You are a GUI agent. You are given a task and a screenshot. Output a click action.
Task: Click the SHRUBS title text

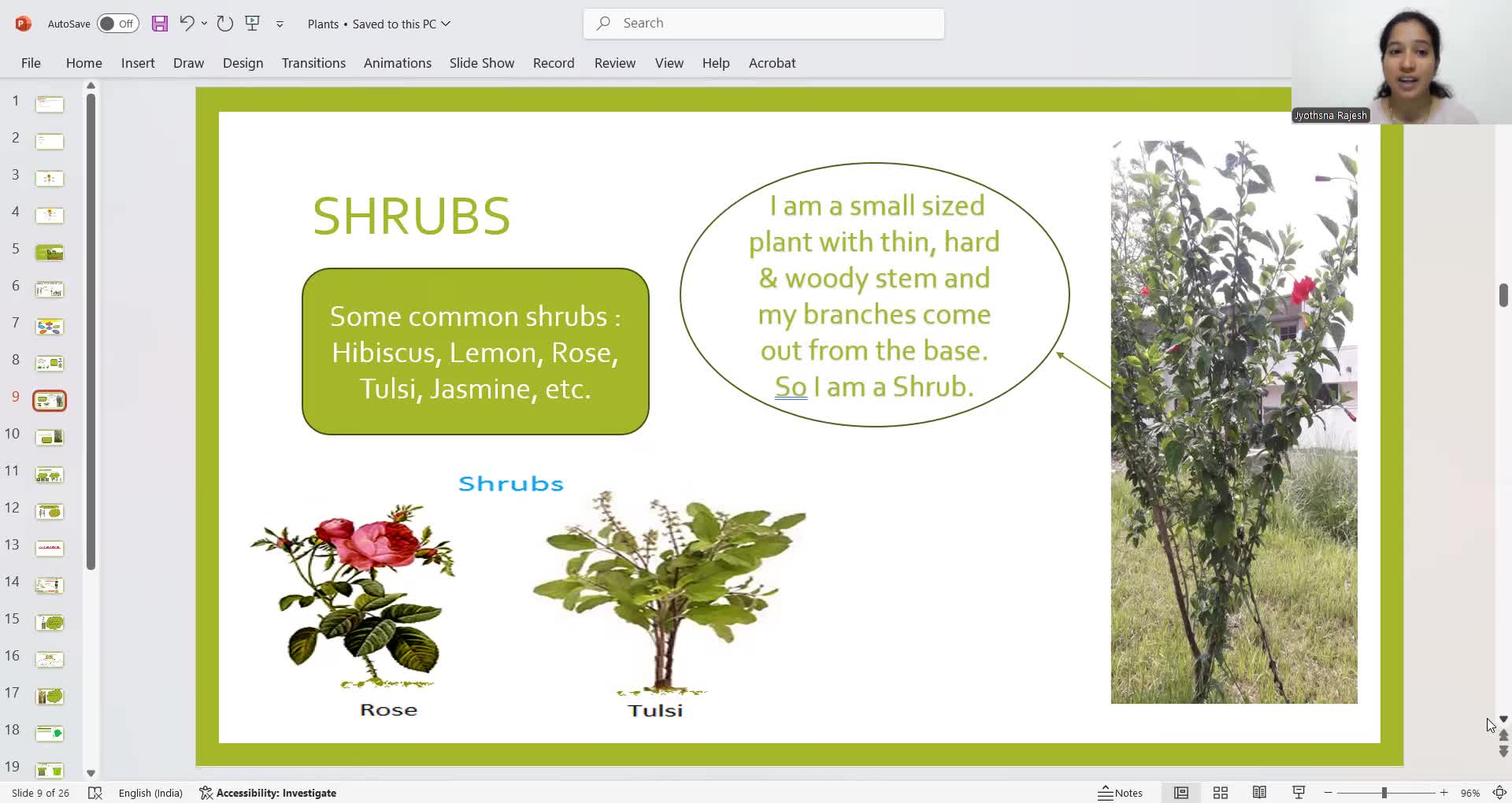[411, 216]
